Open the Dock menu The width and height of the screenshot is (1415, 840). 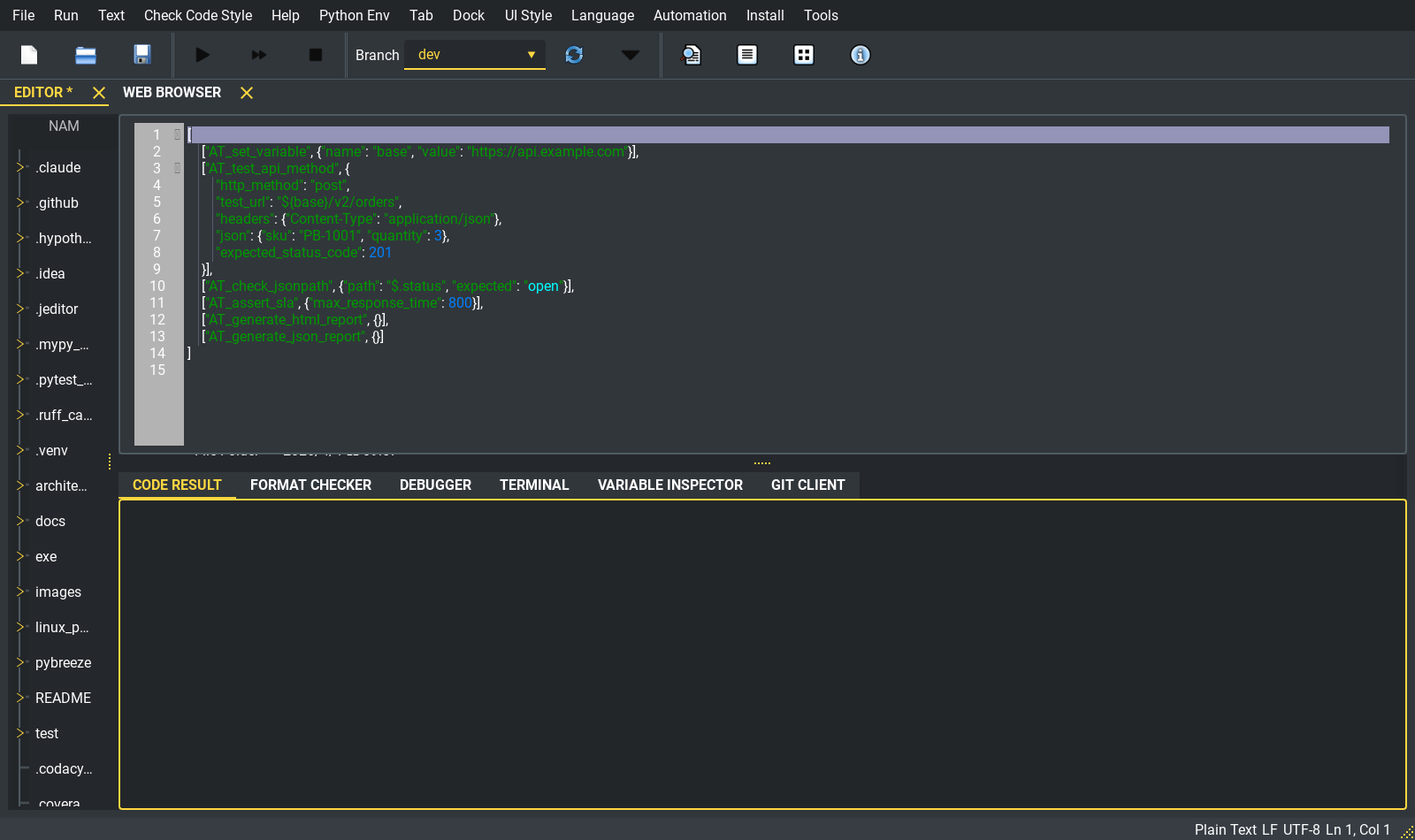469,15
